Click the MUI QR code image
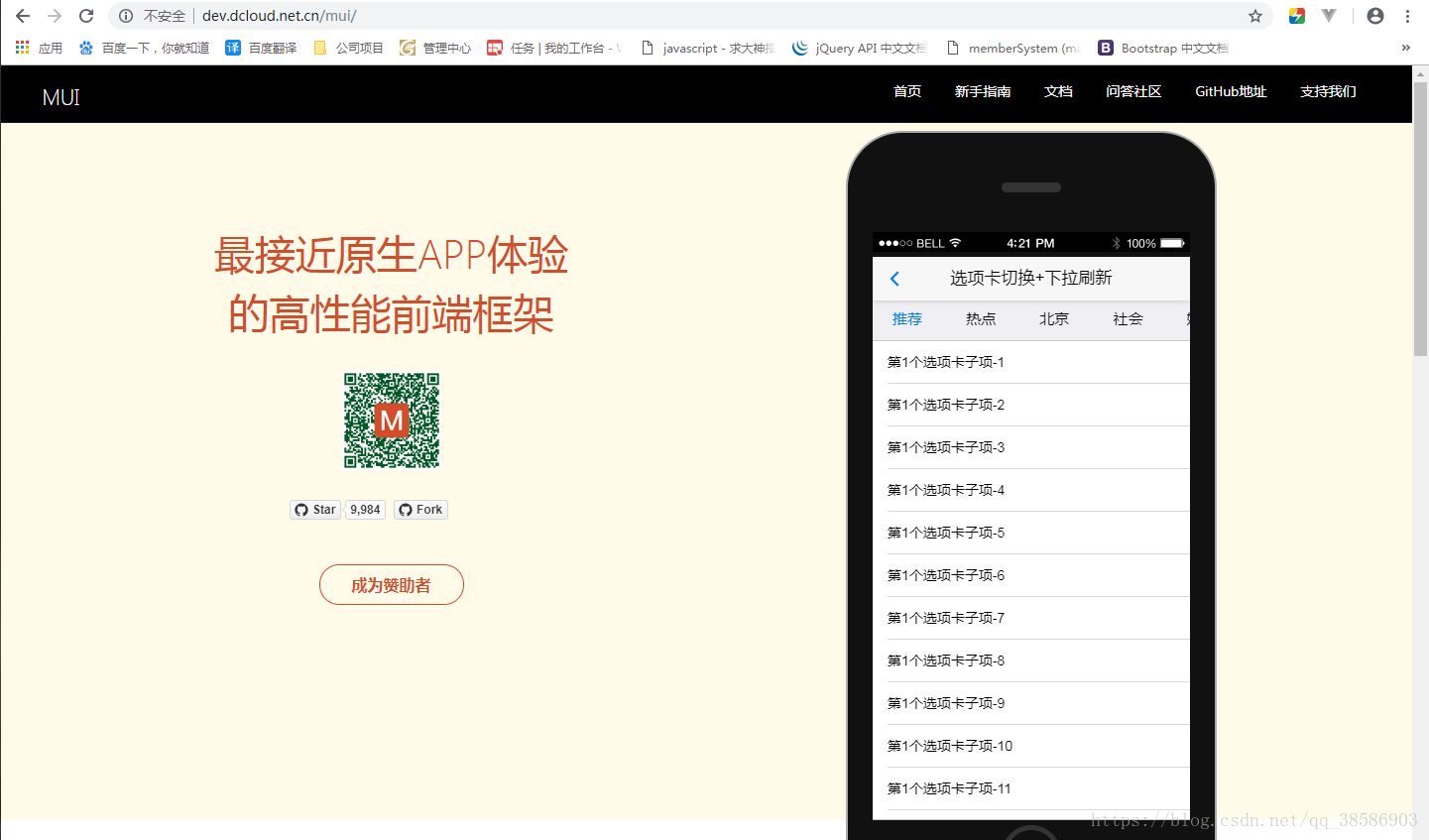This screenshot has height=840, width=1429. (392, 420)
